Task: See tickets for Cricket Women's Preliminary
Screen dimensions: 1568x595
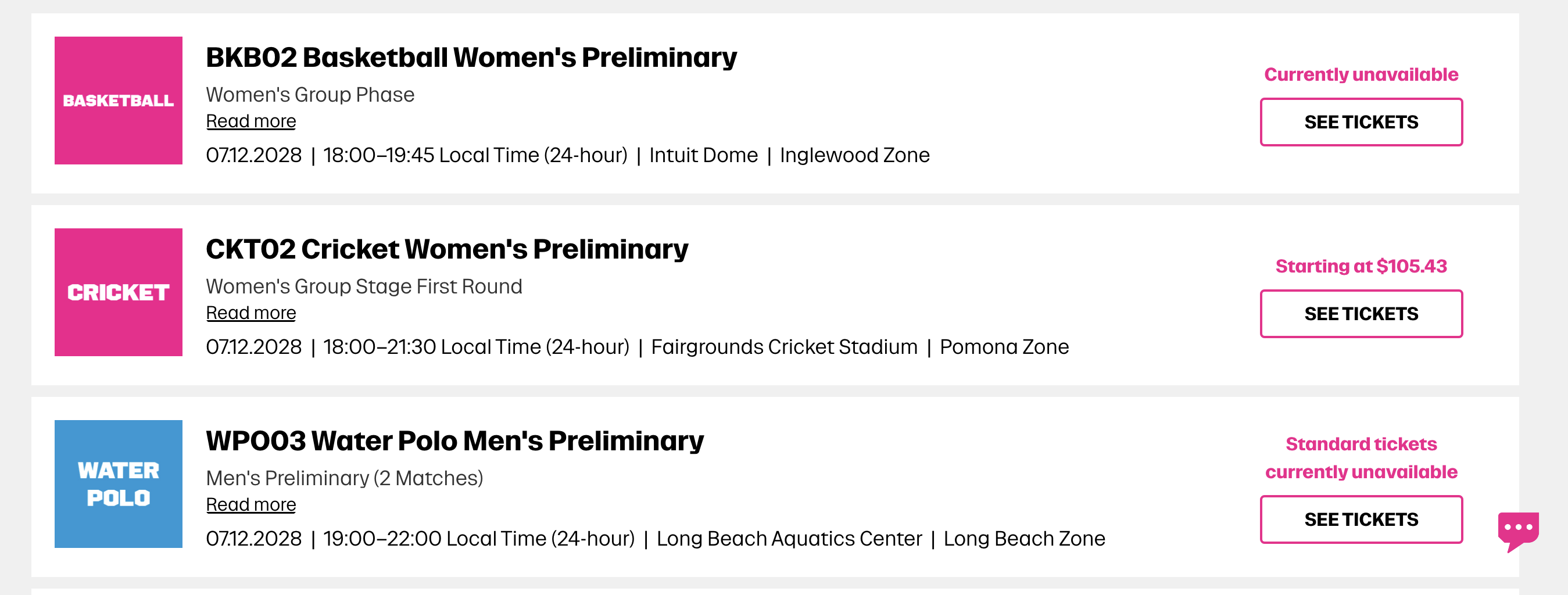Action: click(1361, 314)
